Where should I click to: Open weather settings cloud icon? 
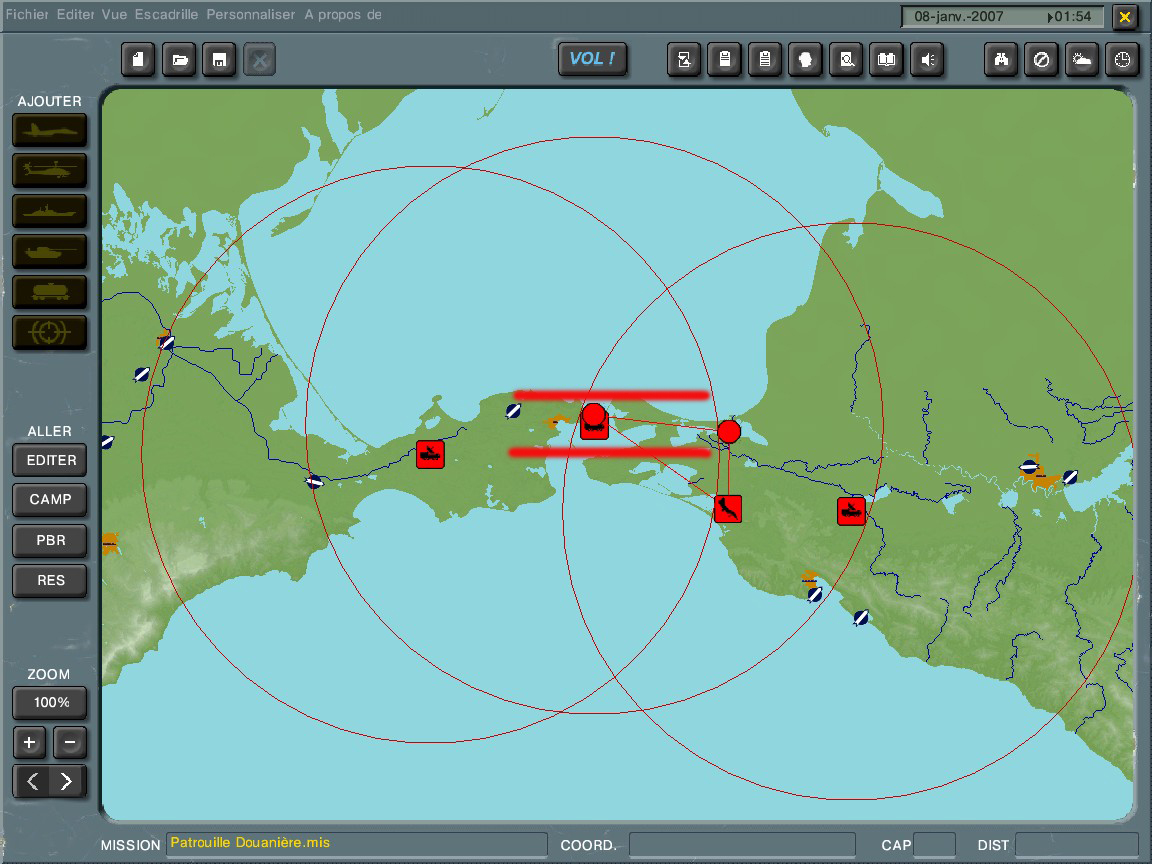pyautogui.click(x=1081, y=60)
